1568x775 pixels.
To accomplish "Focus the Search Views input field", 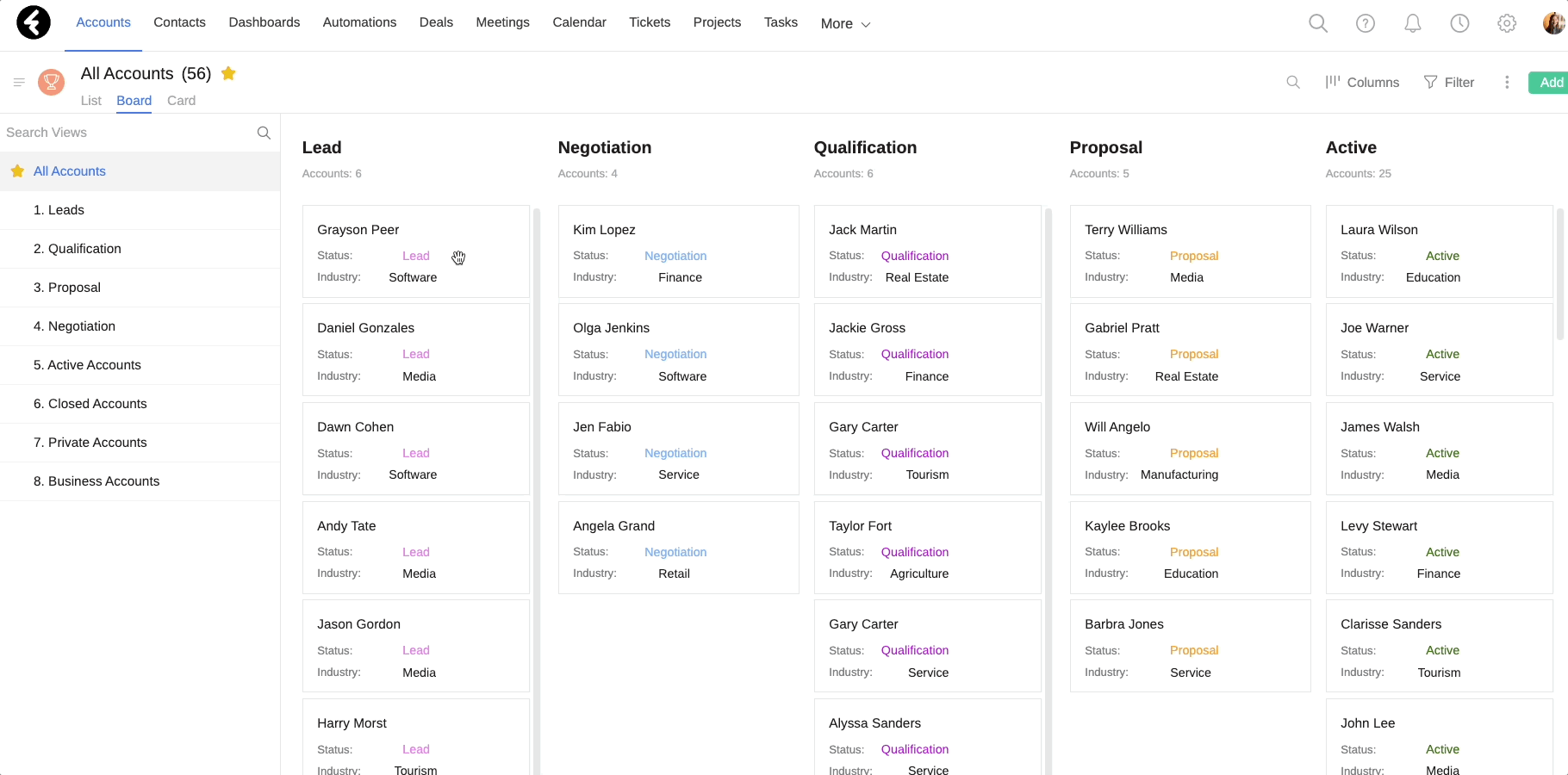I will pos(128,133).
